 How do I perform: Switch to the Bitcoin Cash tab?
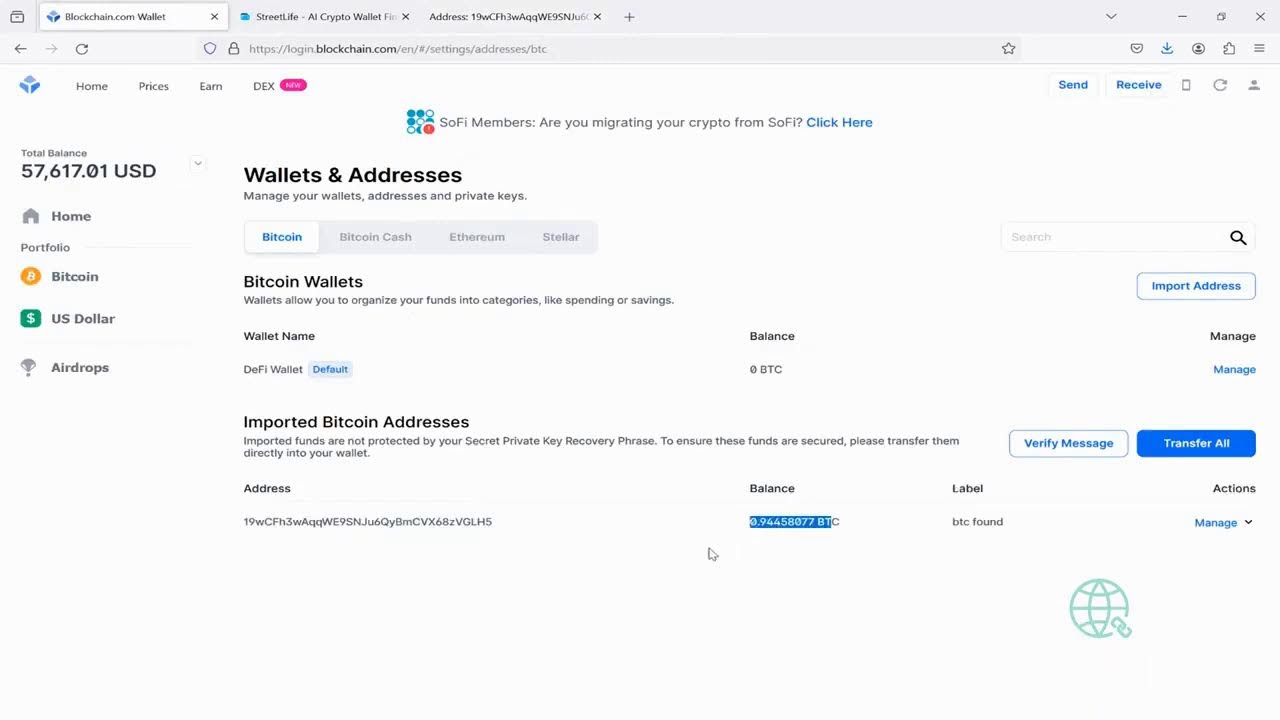coord(375,237)
